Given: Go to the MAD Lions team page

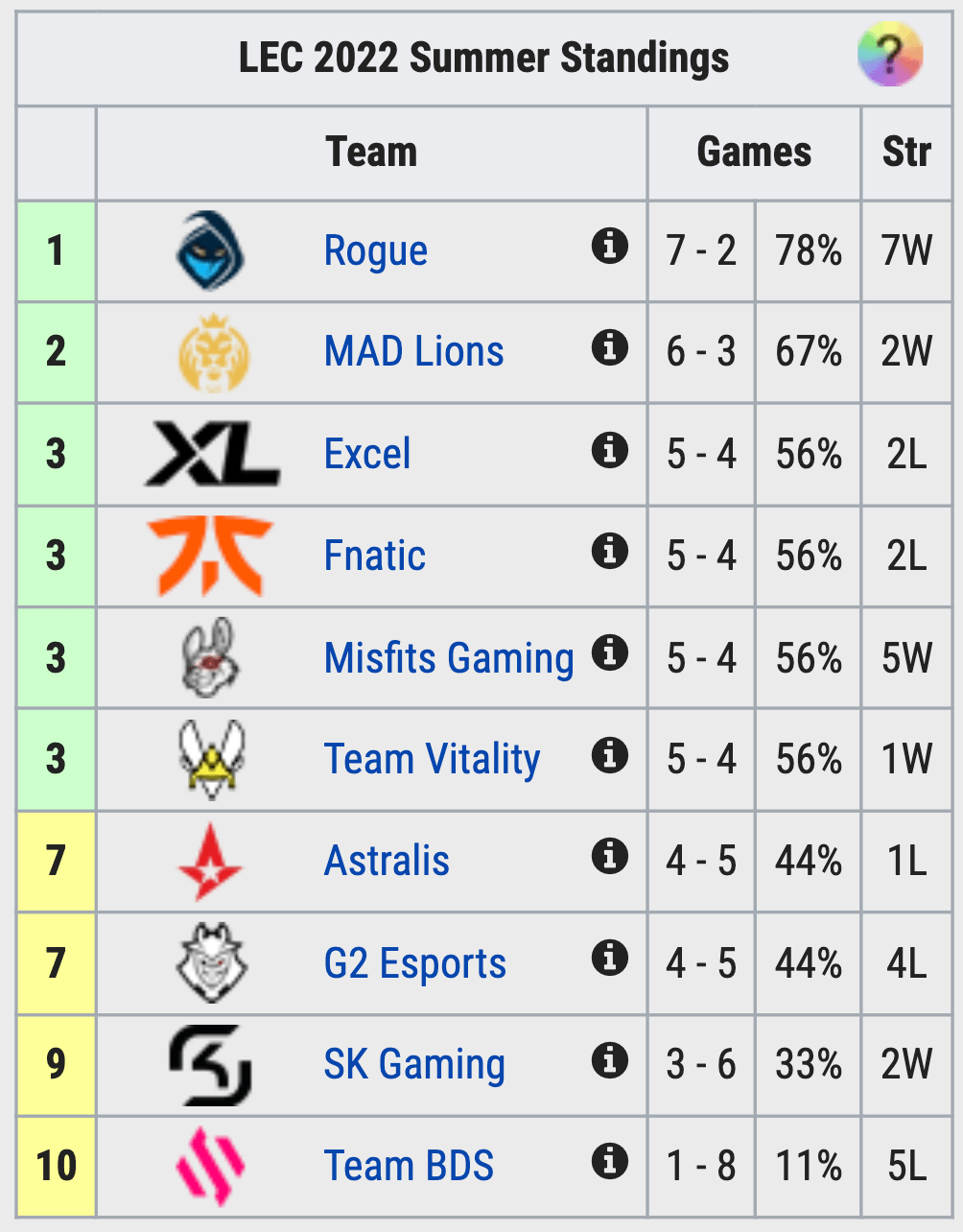Looking at the screenshot, I should point(414,352).
